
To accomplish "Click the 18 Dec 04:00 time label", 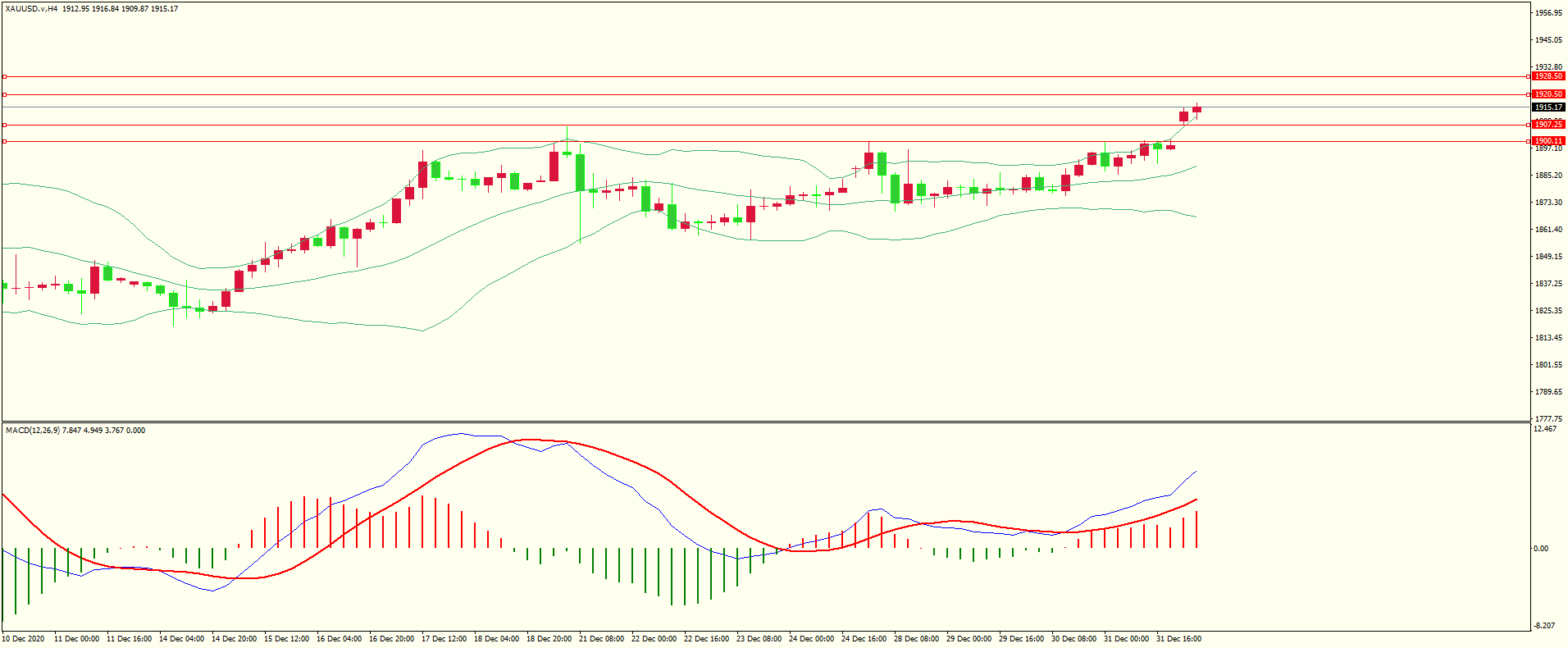I will pyautogui.click(x=496, y=639).
